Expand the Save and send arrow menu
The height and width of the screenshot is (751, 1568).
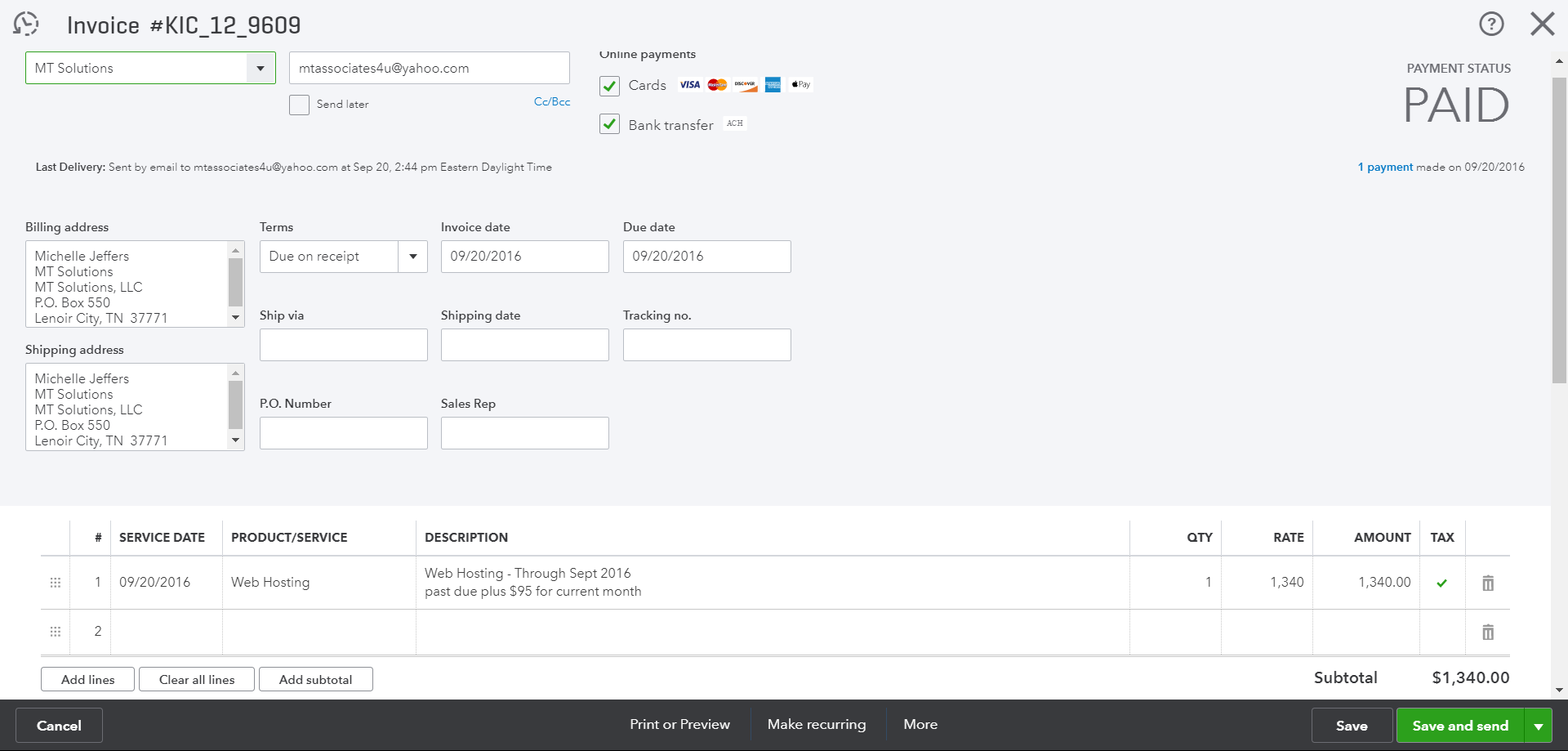pyautogui.click(x=1539, y=726)
